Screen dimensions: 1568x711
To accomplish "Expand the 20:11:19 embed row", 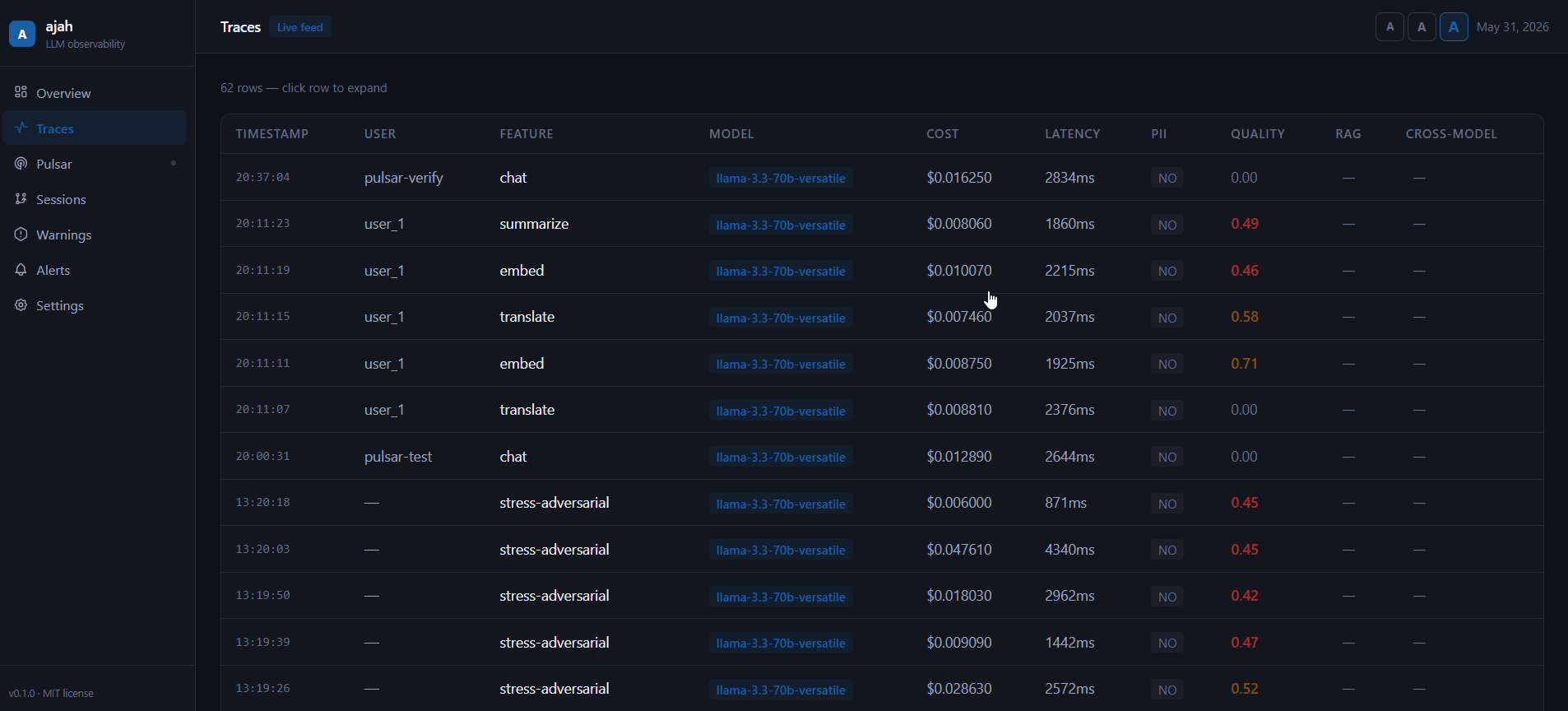I will (882, 270).
